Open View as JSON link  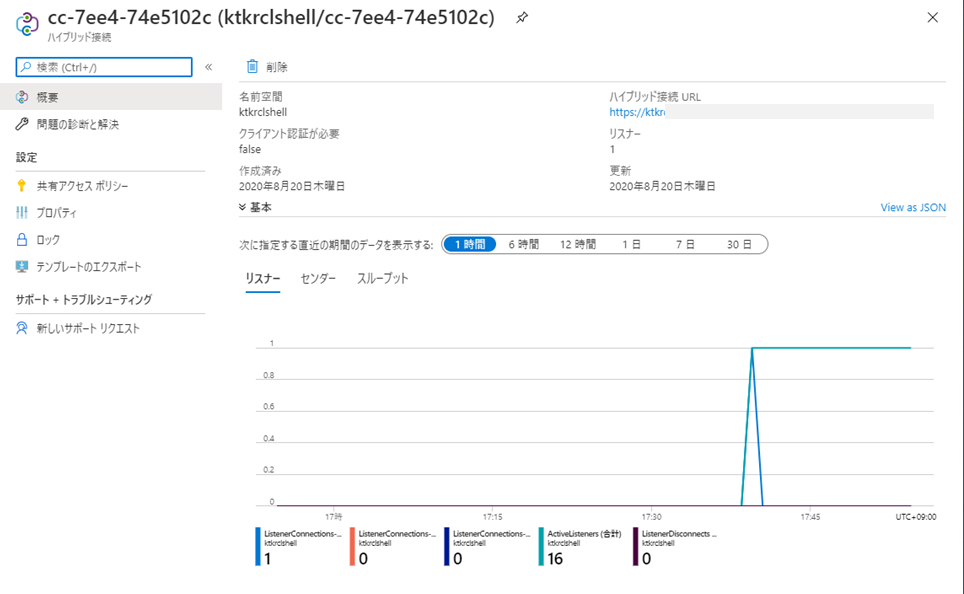pos(913,207)
